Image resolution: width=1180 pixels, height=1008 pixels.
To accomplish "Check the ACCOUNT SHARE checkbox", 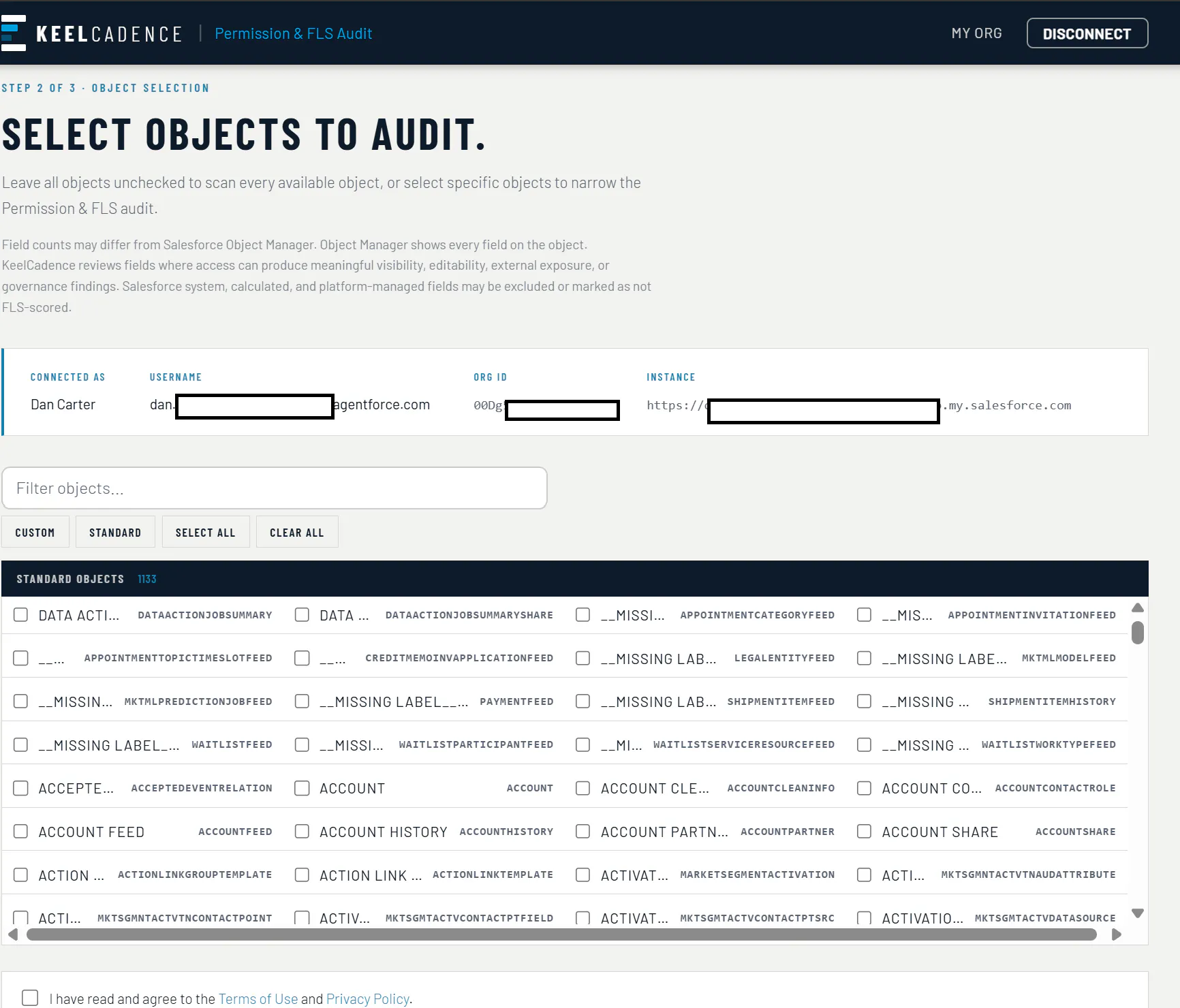I will 865,832.
